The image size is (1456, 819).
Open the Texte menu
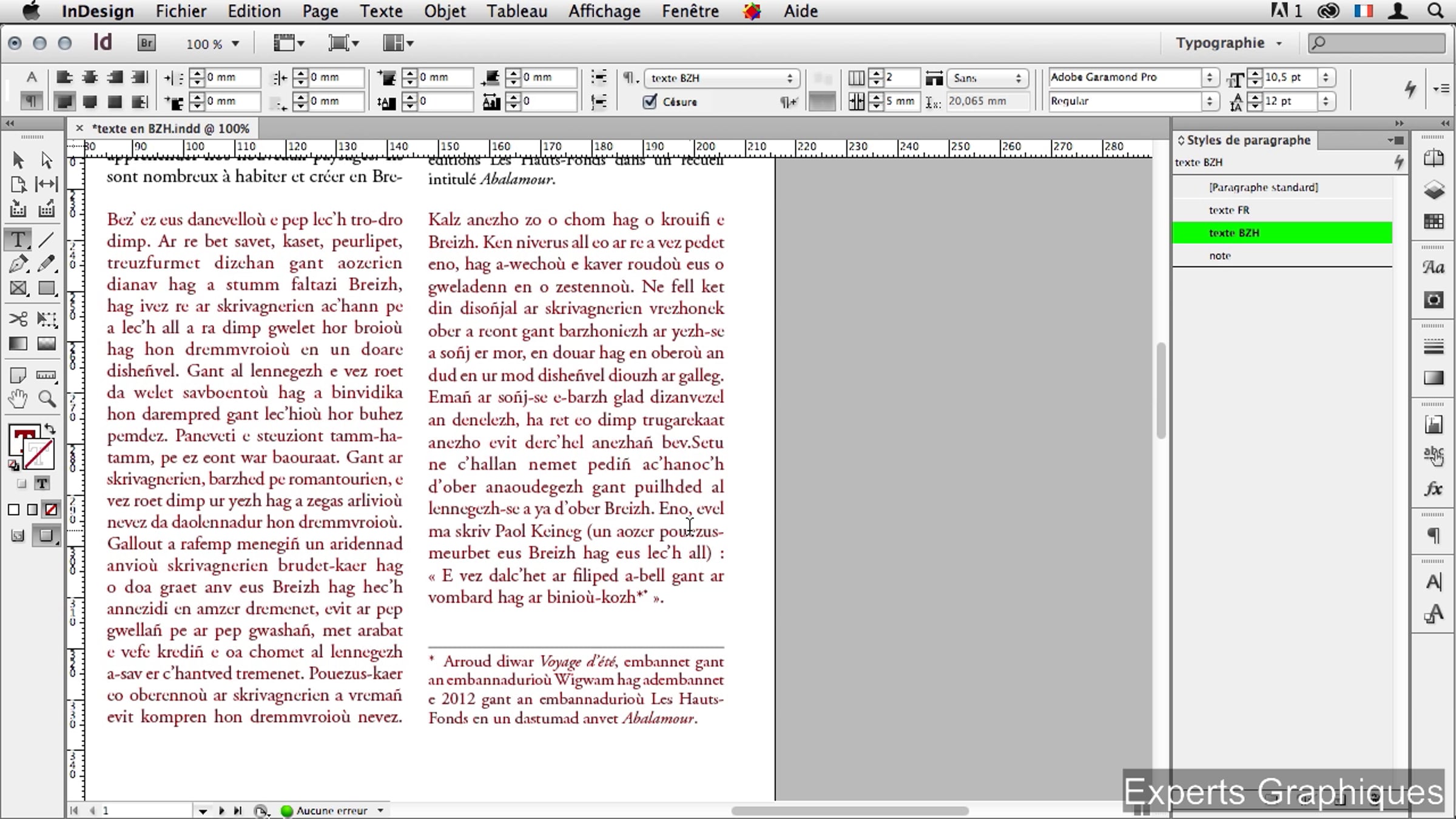[x=381, y=11]
